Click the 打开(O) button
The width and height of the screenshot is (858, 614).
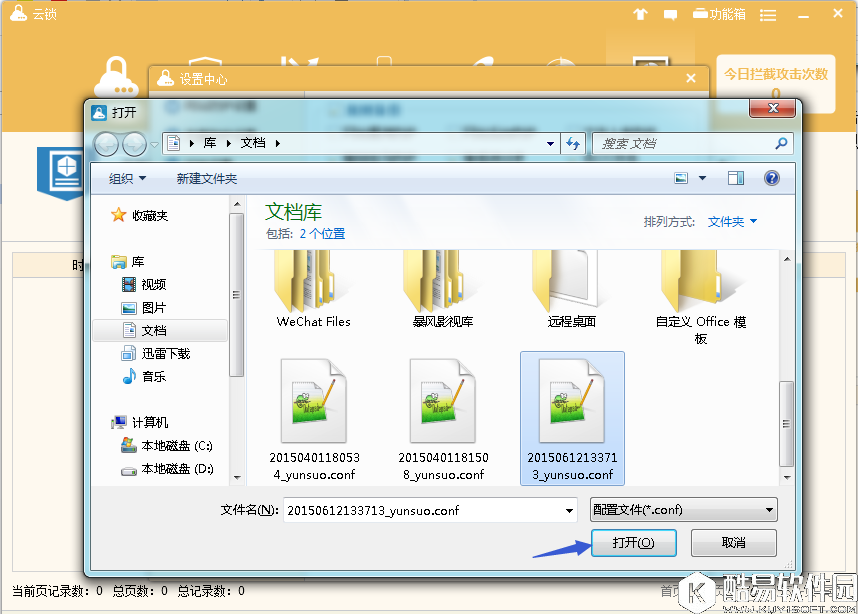pyautogui.click(x=634, y=543)
